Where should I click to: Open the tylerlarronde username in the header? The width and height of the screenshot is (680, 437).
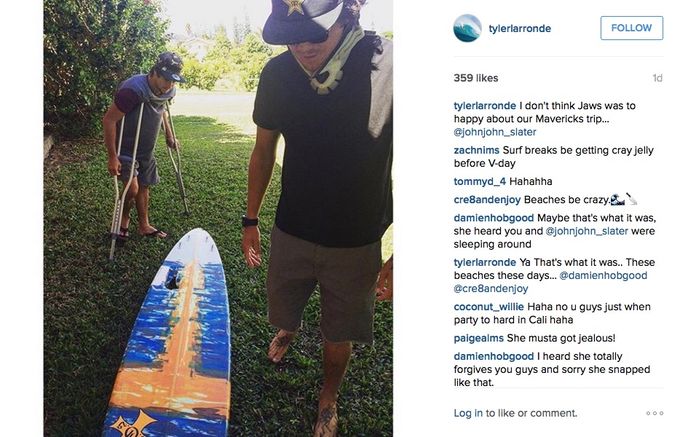(520, 29)
